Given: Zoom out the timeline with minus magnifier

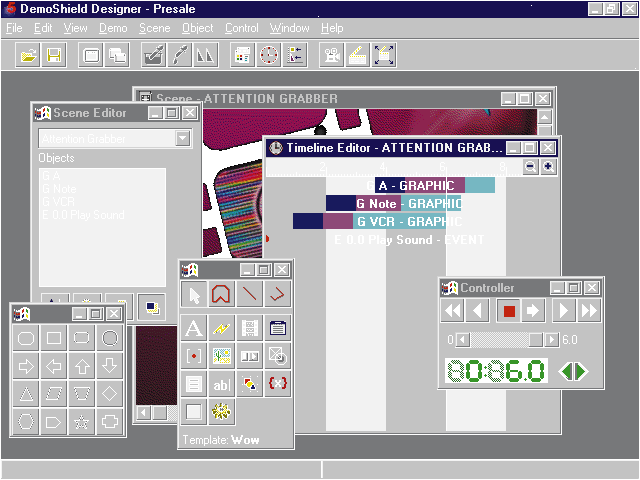Looking at the screenshot, I should pos(531,167).
